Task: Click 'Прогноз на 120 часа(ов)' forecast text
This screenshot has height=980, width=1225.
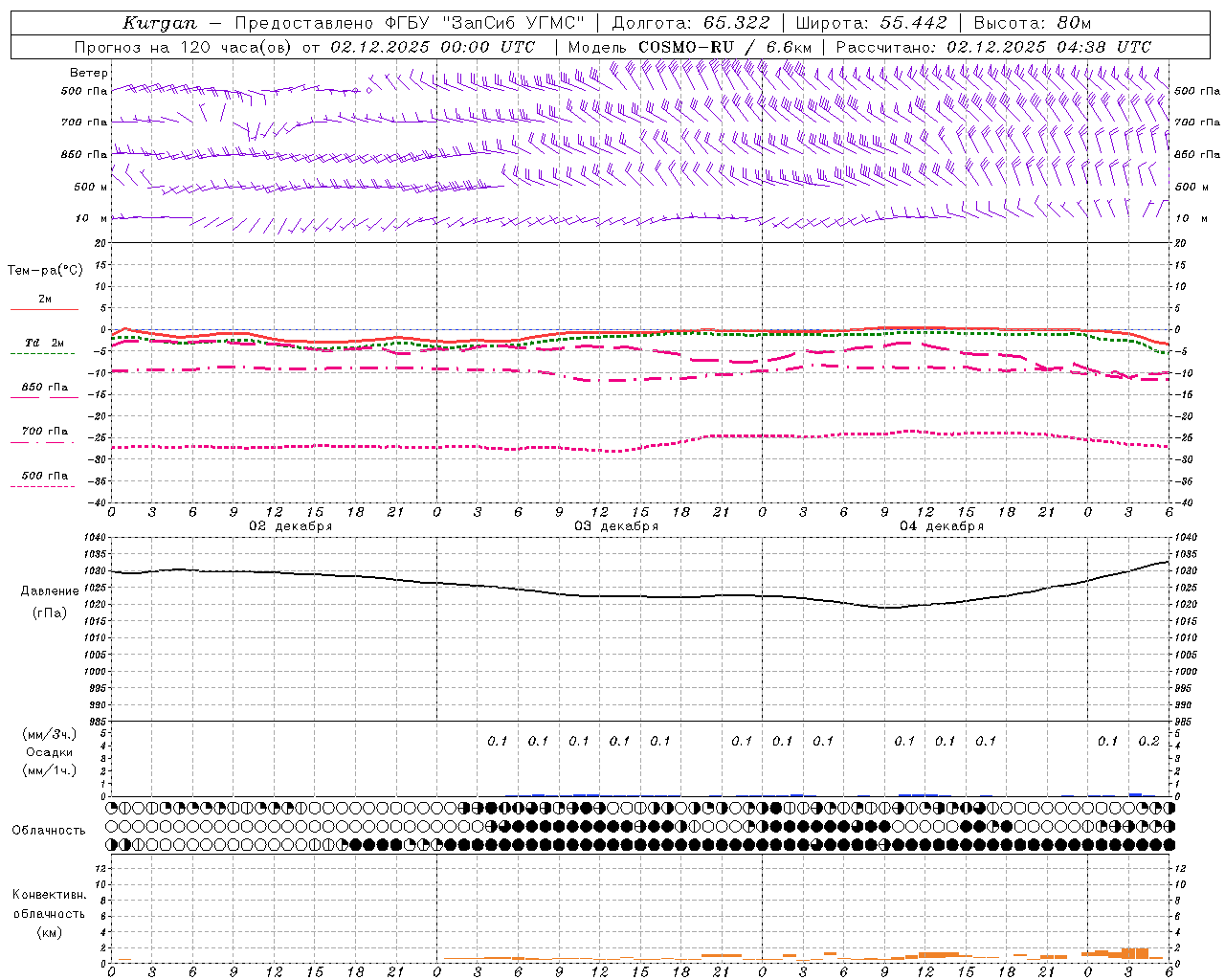Action: tap(185, 47)
